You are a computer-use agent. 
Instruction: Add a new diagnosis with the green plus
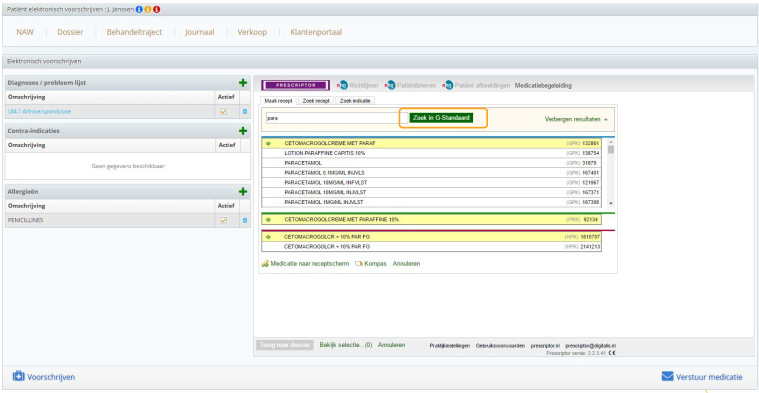coord(243,83)
